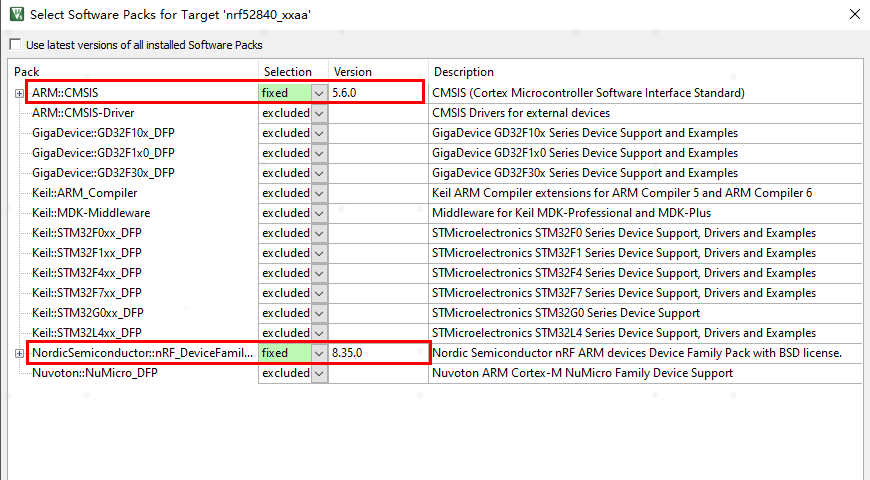Click 'STMicroelectronics STM32G0 Series Device Support' description
The height and width of the screenshot is (480, 870).
pyautogui.click(x=566, y=312)
